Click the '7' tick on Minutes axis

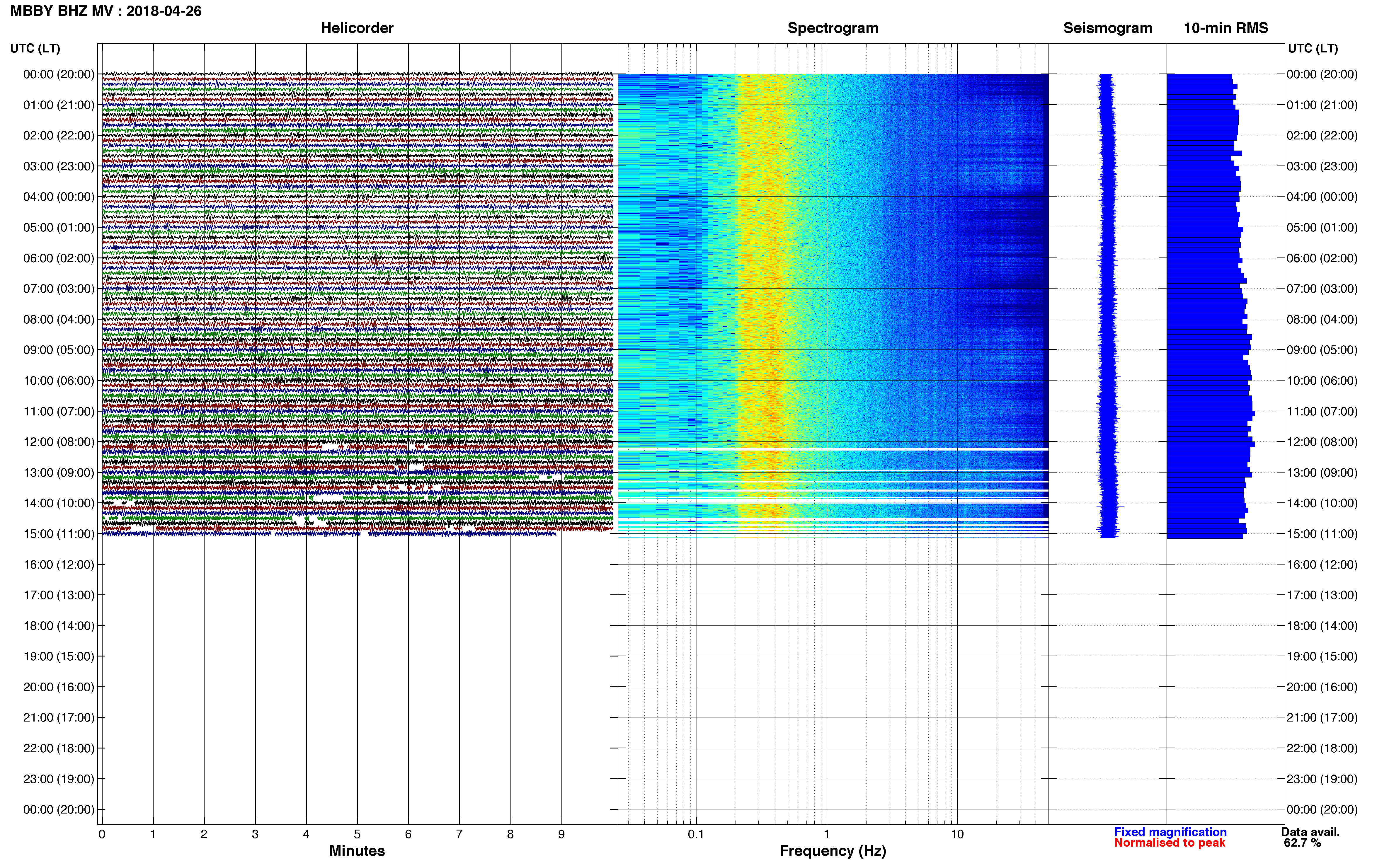[x=459, y=834]
